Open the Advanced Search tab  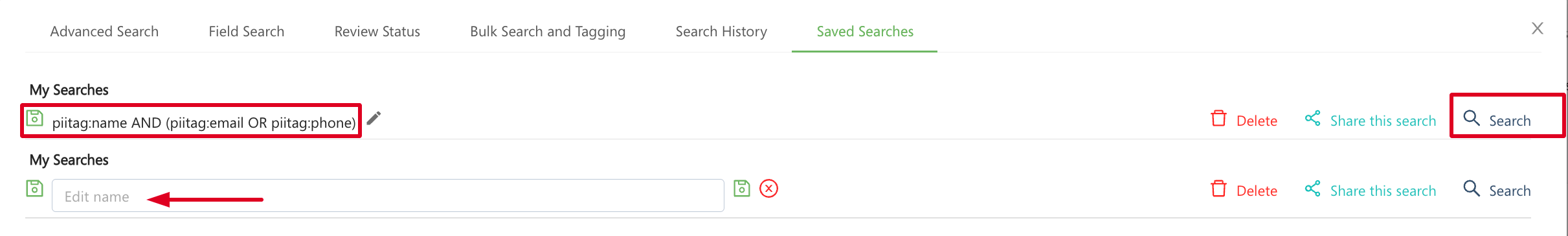pos(104,31)
